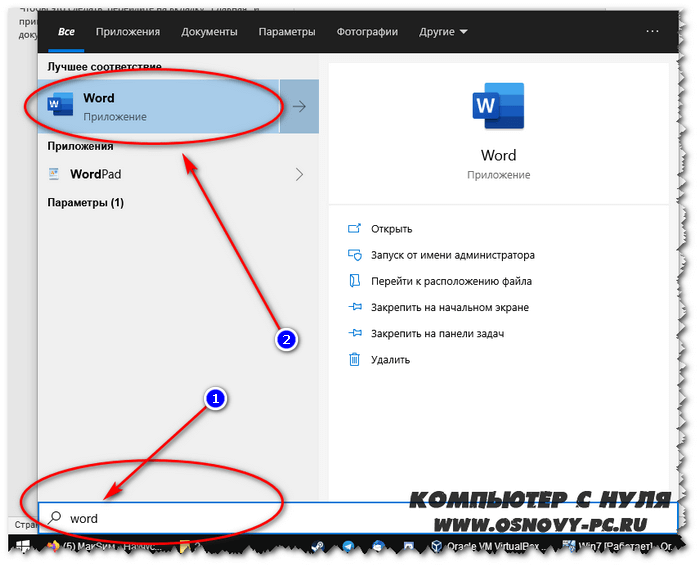Switch to the Документы tab
This screenshot has width=700, height=568.
coord(209,32)
